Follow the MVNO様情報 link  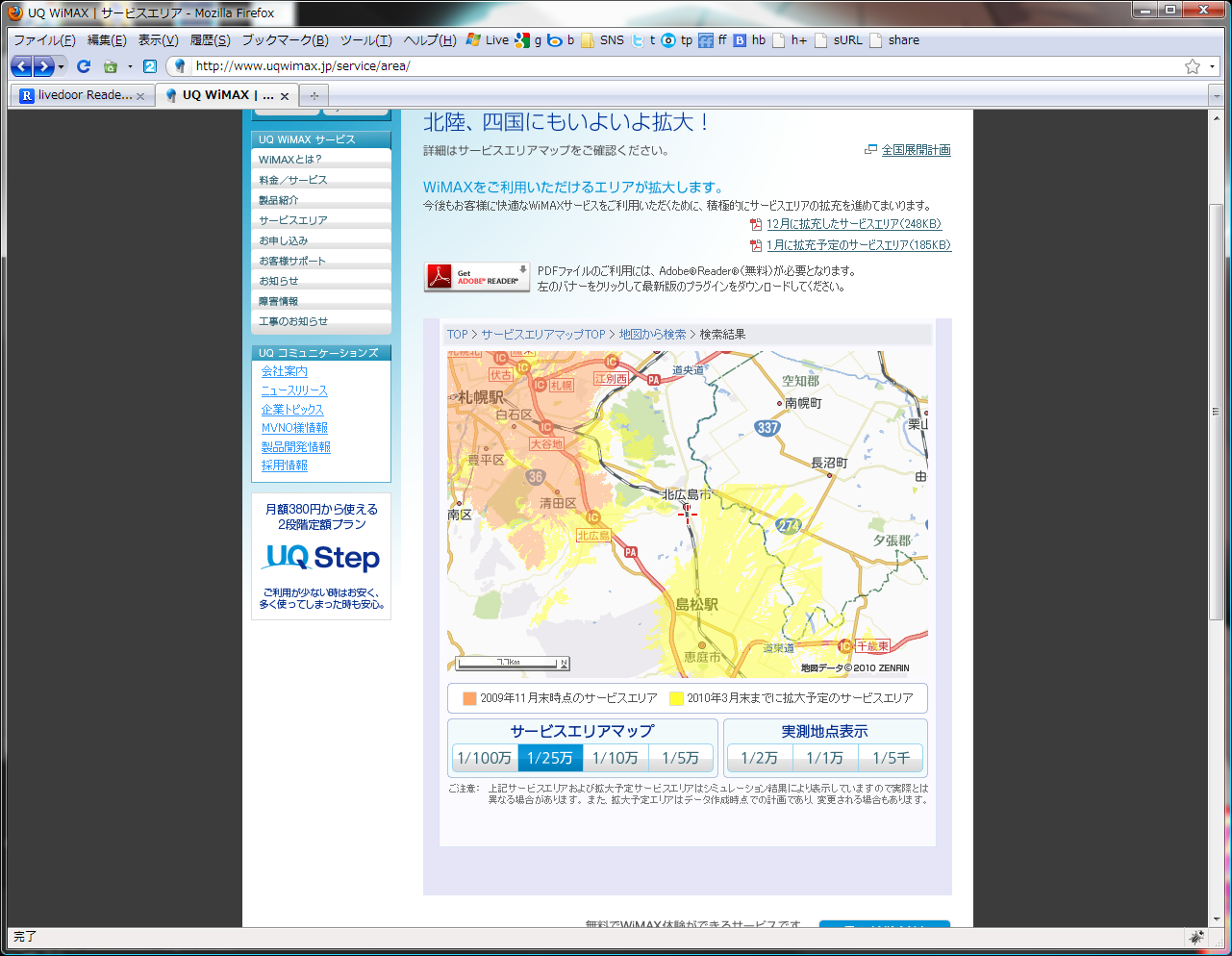[x=294, y=428]
